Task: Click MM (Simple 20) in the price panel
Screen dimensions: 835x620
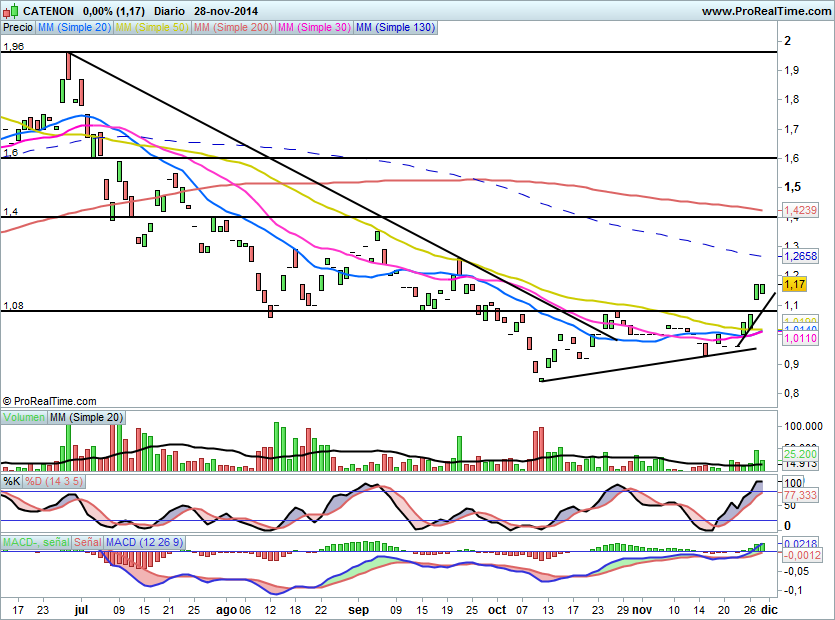Action: pos(74,28)
